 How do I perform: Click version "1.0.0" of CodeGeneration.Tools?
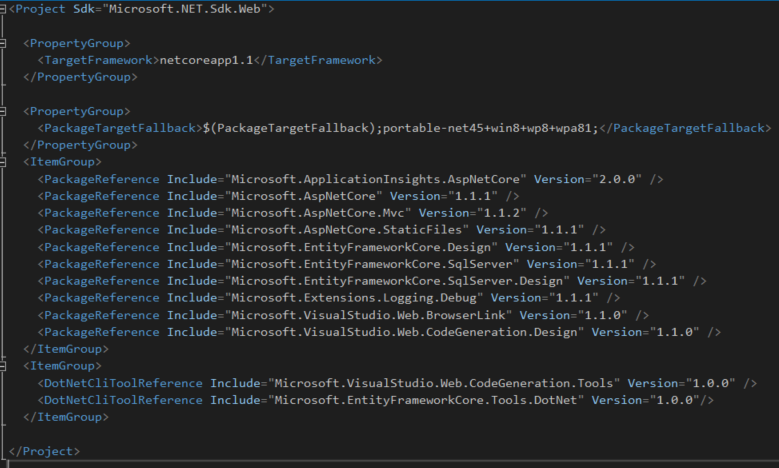click(710, 384)
